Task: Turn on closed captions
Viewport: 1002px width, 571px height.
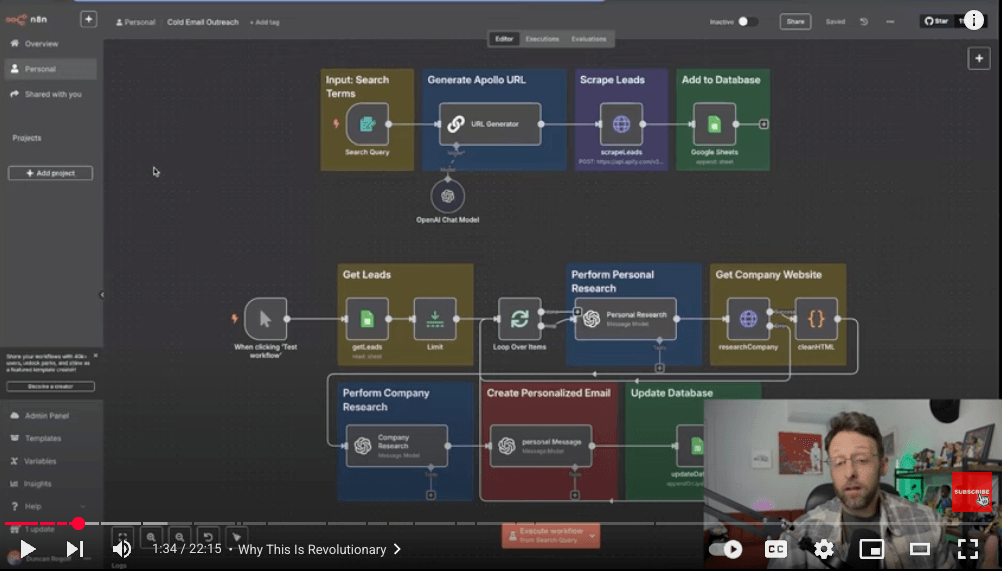Action: coord(775,549)
